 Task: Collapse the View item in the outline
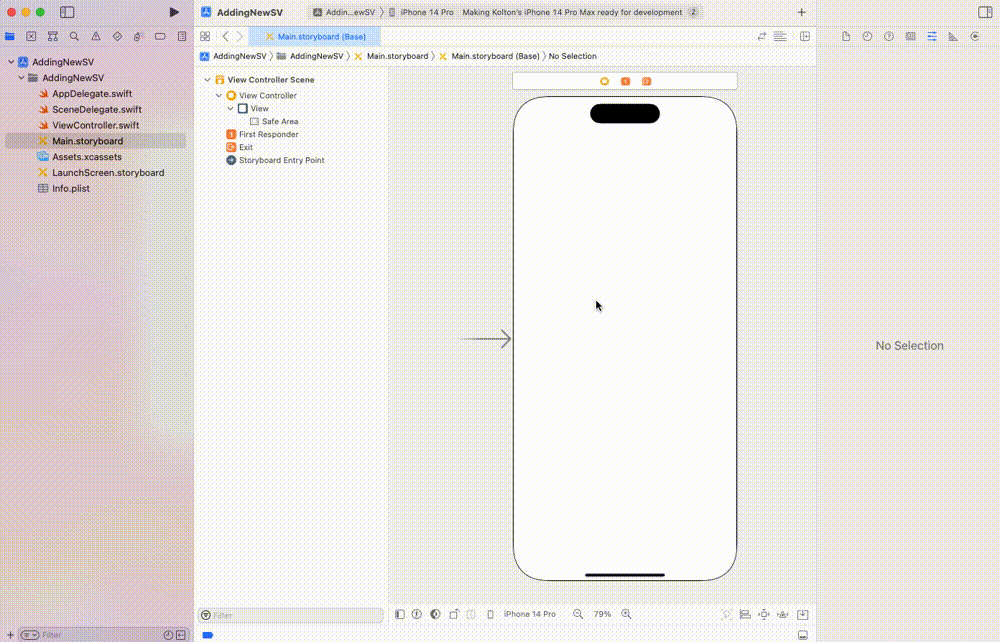coord(230,108)
